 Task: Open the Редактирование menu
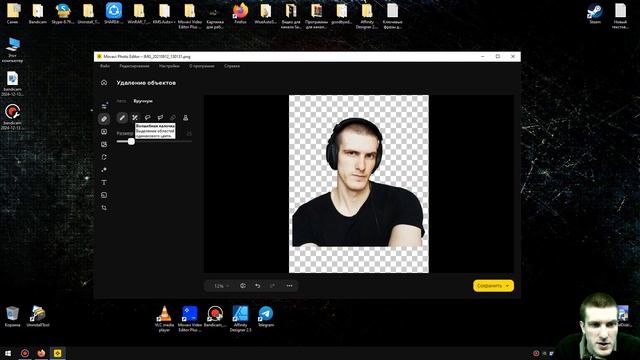pyautogui.click(x=134, y=66)
